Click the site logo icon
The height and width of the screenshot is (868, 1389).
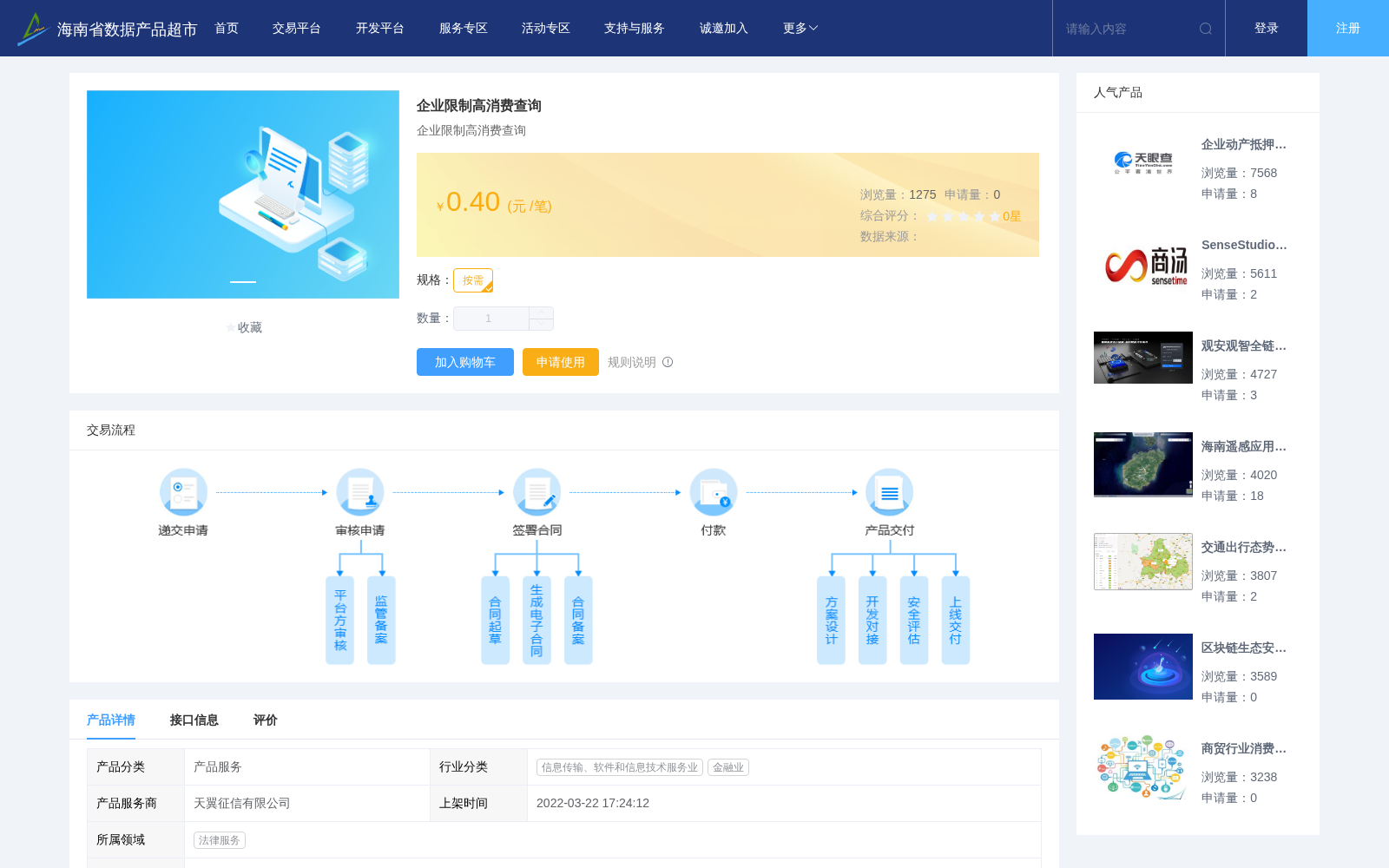(32, 29)
